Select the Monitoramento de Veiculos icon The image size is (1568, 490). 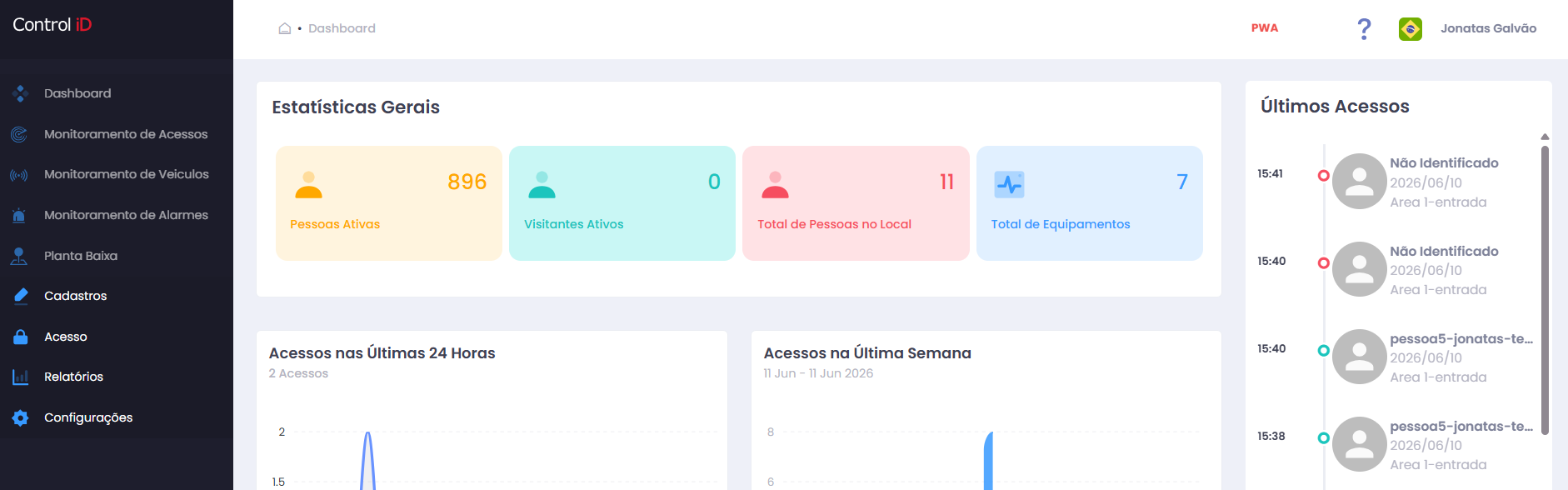19,175
